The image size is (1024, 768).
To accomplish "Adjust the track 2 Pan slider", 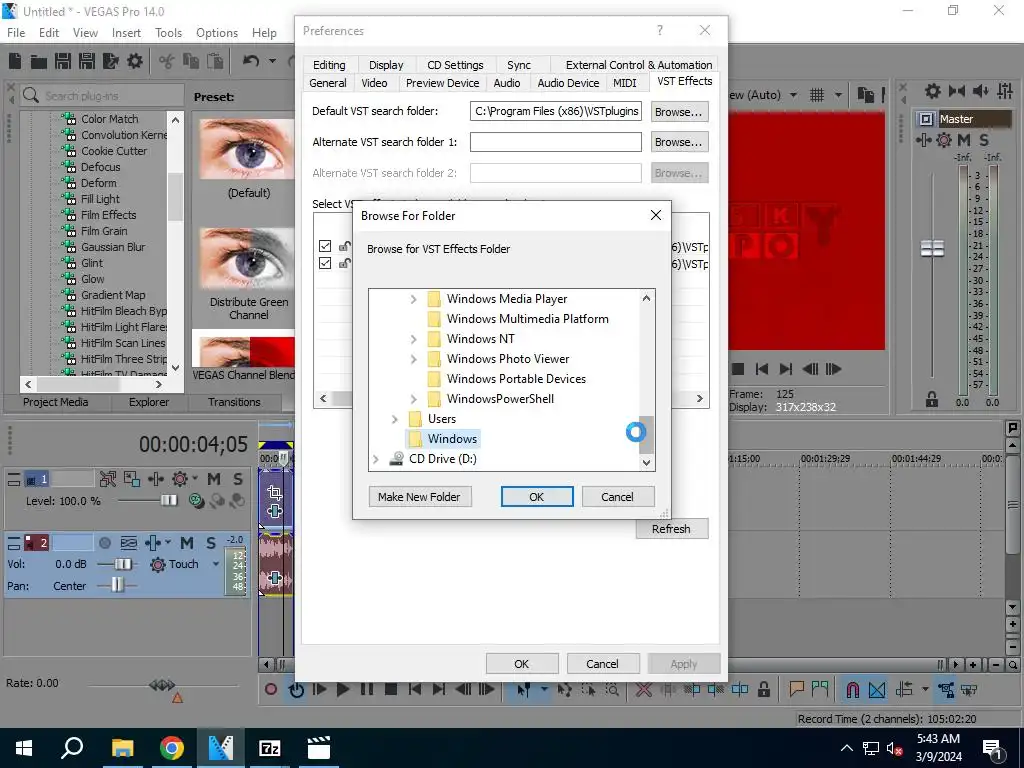I will point(116,585).
